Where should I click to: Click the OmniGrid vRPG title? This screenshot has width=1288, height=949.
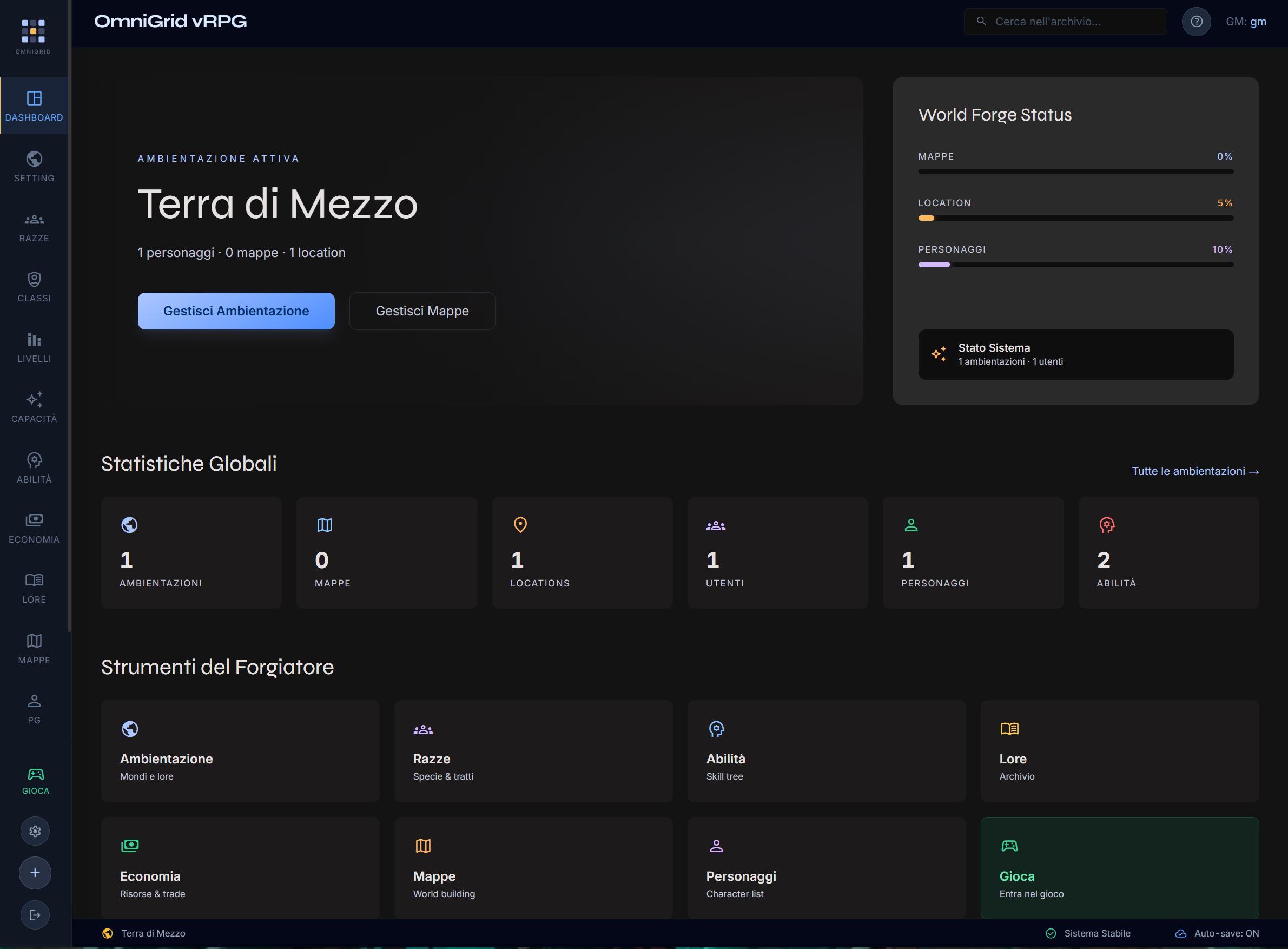(x=170, y=21)
